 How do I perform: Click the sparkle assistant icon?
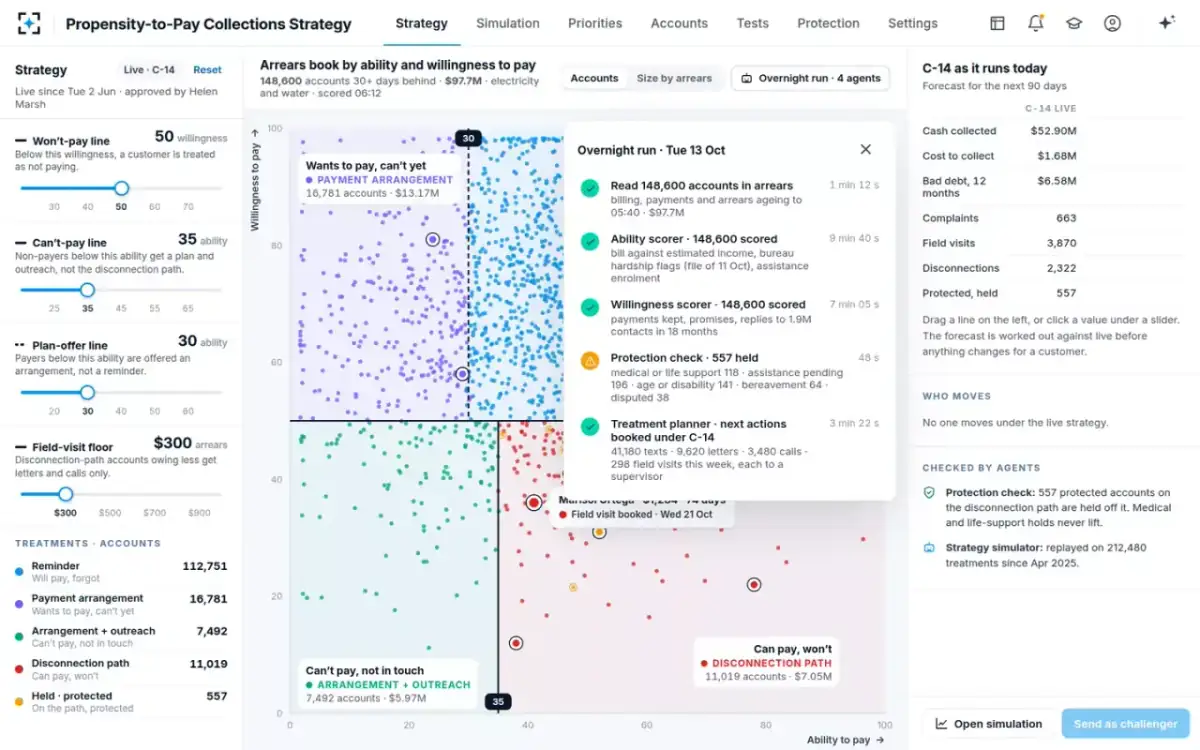click(1166, 23)
